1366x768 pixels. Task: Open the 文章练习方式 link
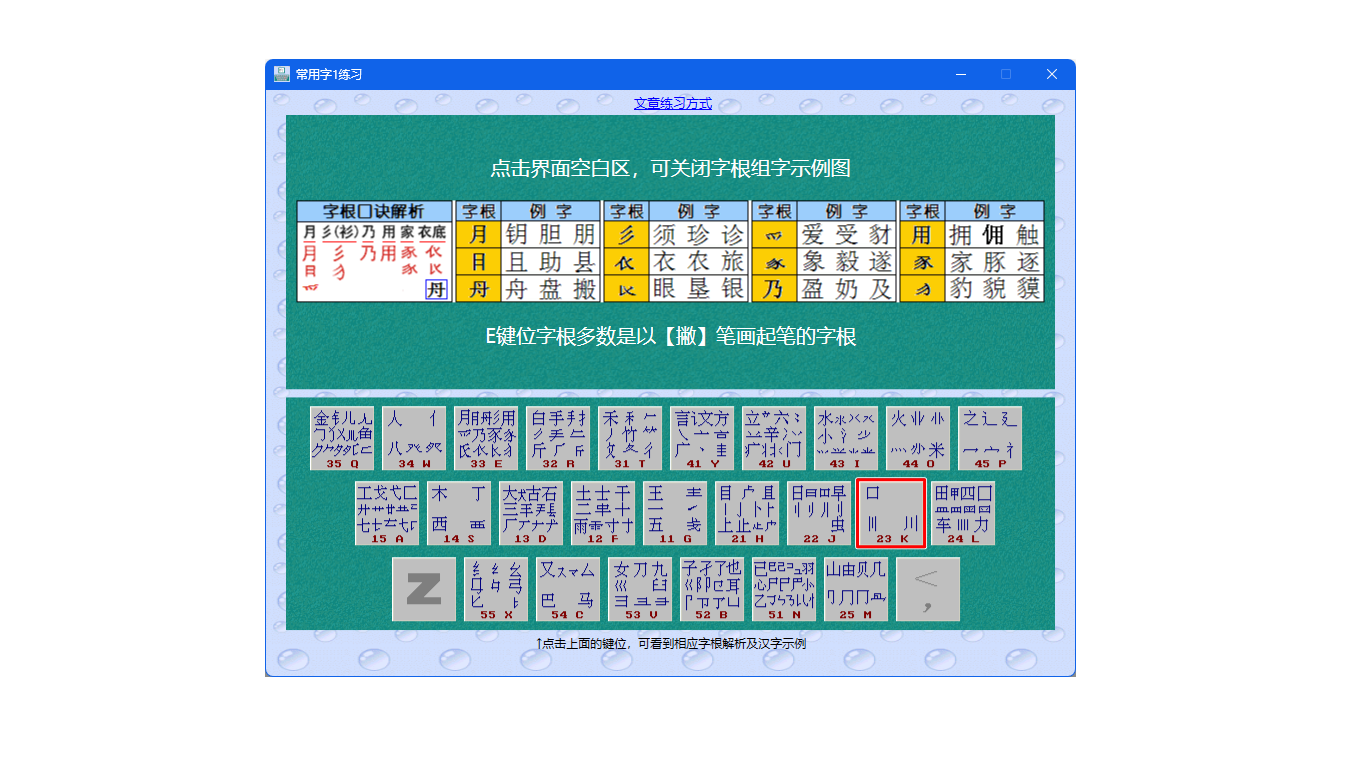pos(673,103)
